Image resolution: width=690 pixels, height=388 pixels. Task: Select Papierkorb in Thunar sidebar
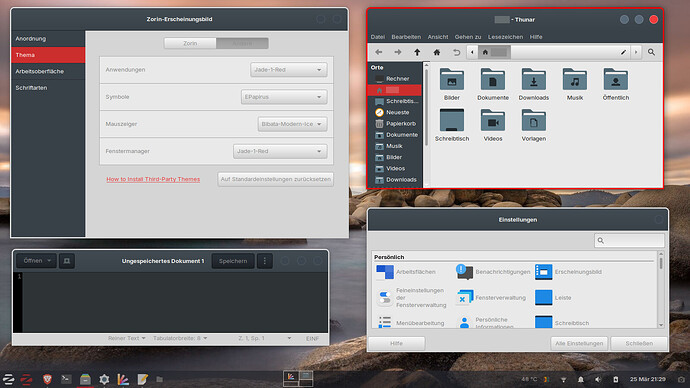click(x=395, y=124)
